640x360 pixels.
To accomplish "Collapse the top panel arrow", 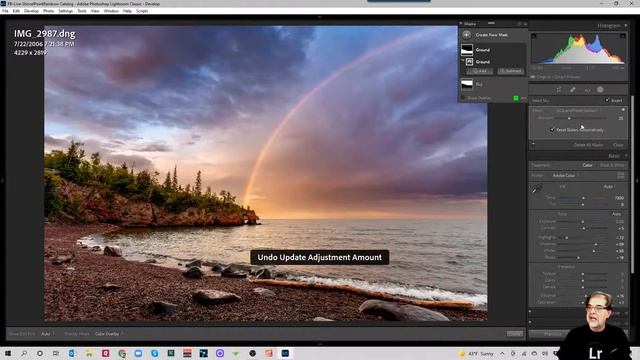I will (x=320, y=18).
